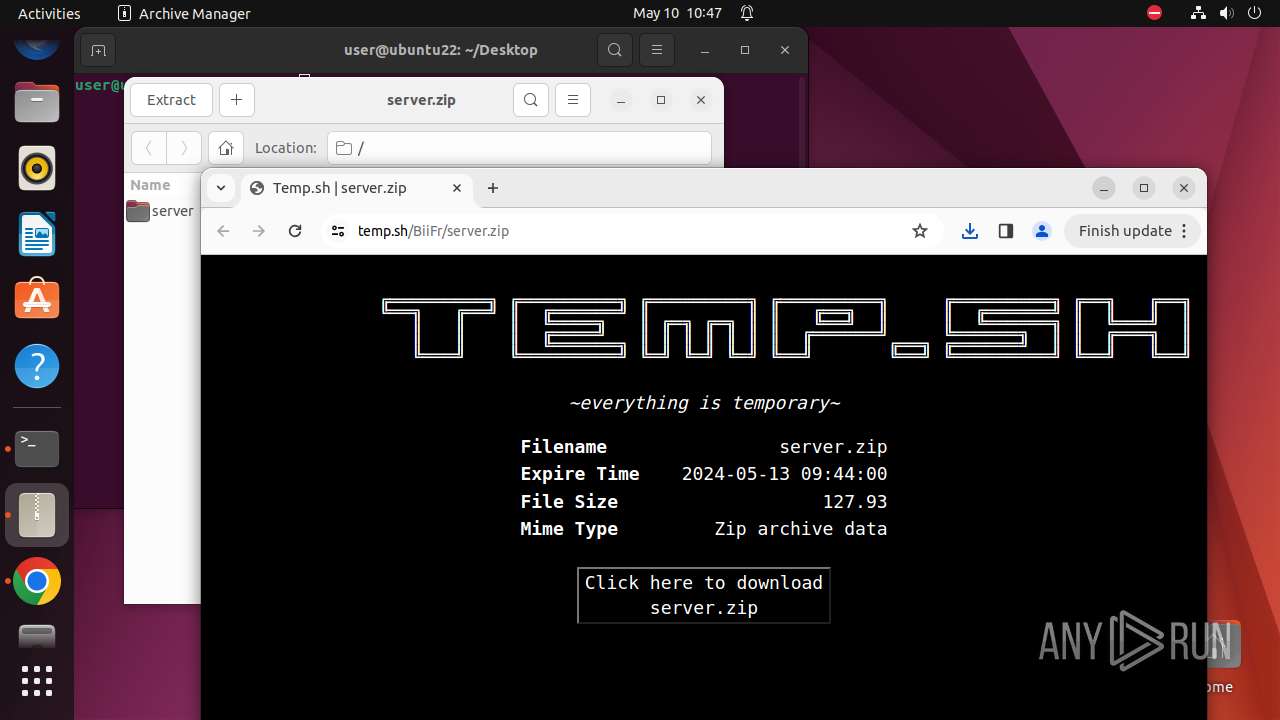The height and width of the screenshot is (720, 1280).
Task: Open Chrome's side panel icon
Action: pos(1005,231)
